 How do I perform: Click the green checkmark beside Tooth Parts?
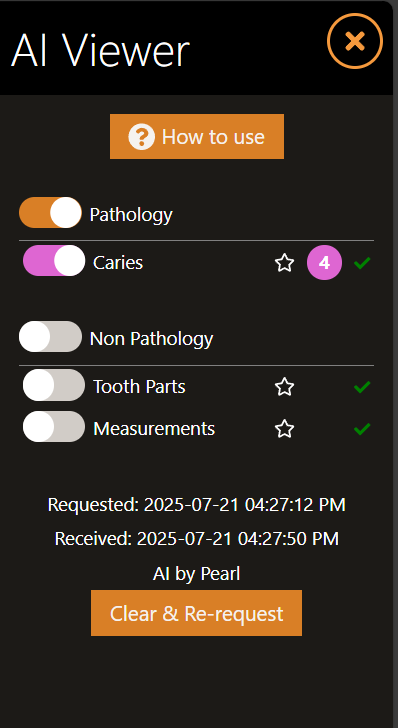pyautogui.click(x=362, y=387)
